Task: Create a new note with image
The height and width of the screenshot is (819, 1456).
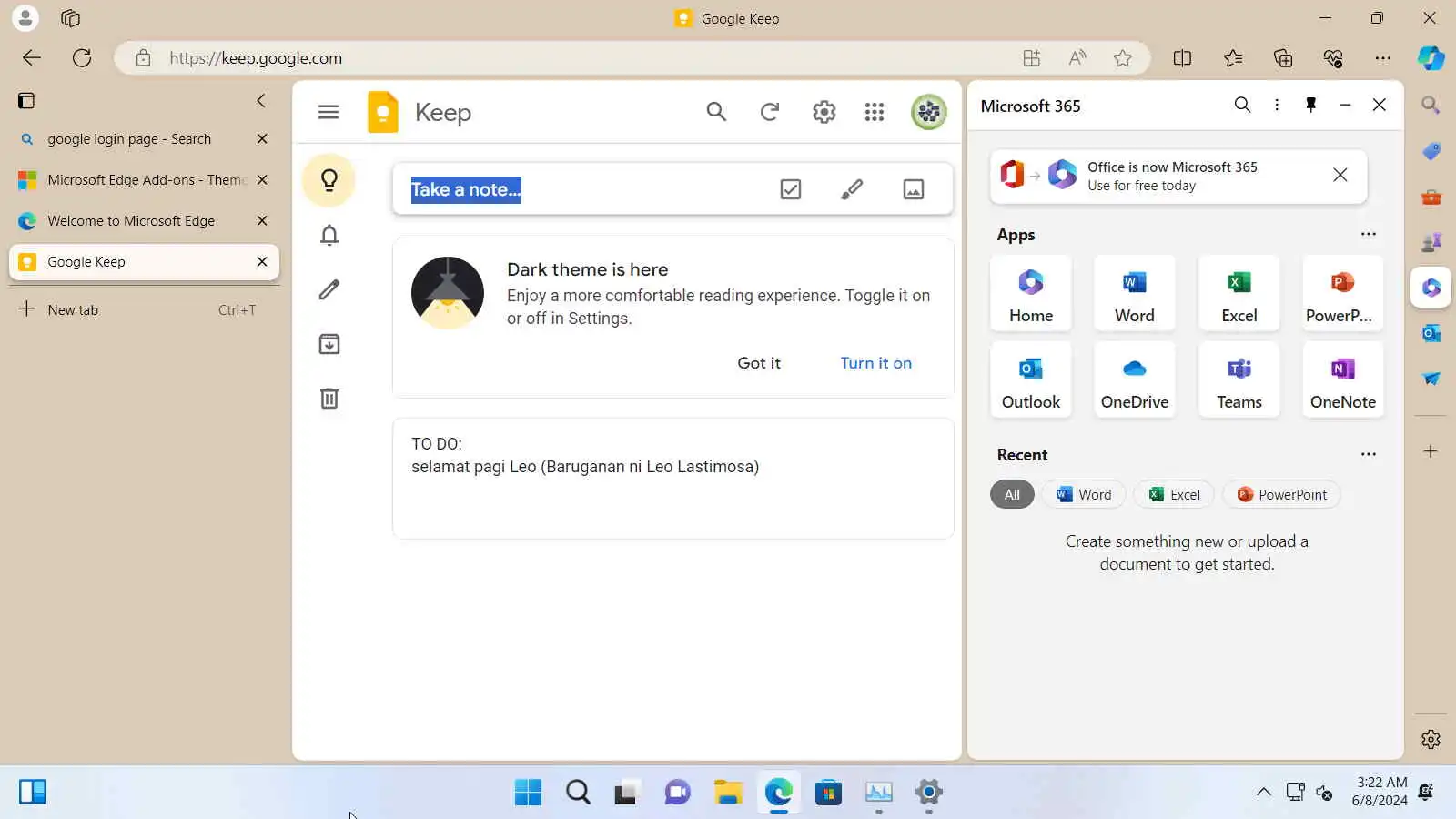Action: (x=914, y=189)
